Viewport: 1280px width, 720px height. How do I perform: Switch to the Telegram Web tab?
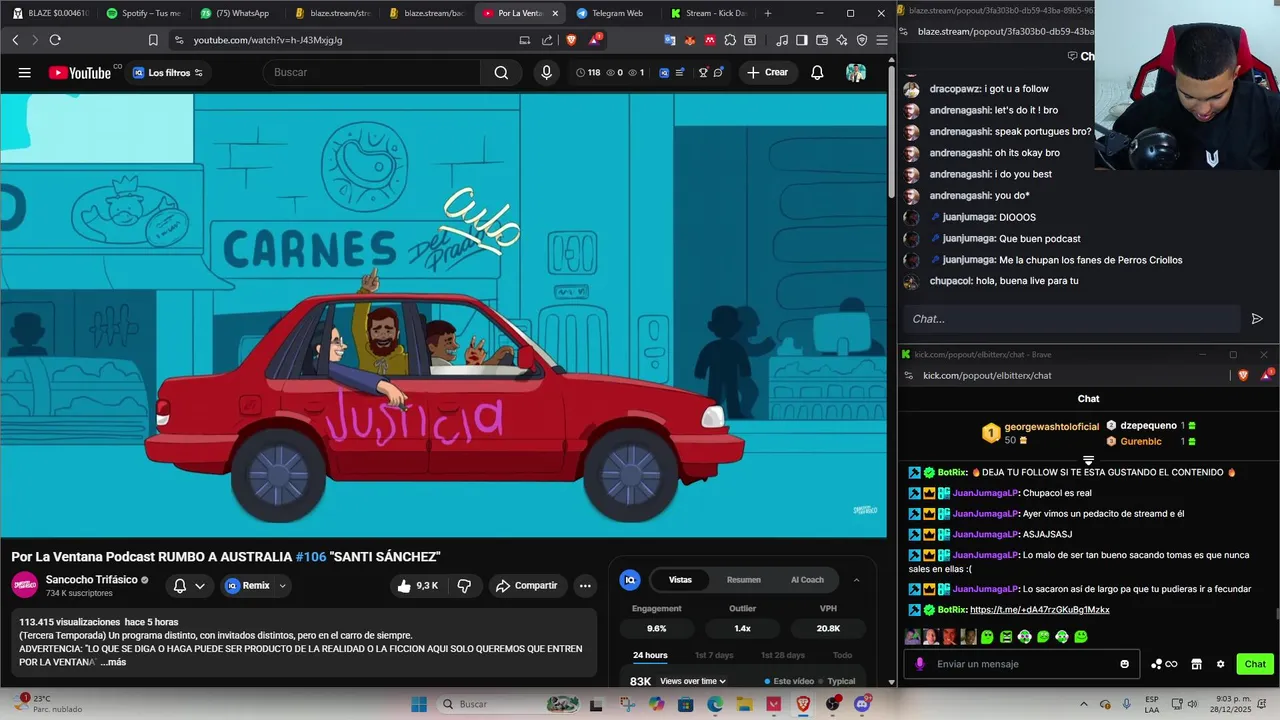point(610,13)
